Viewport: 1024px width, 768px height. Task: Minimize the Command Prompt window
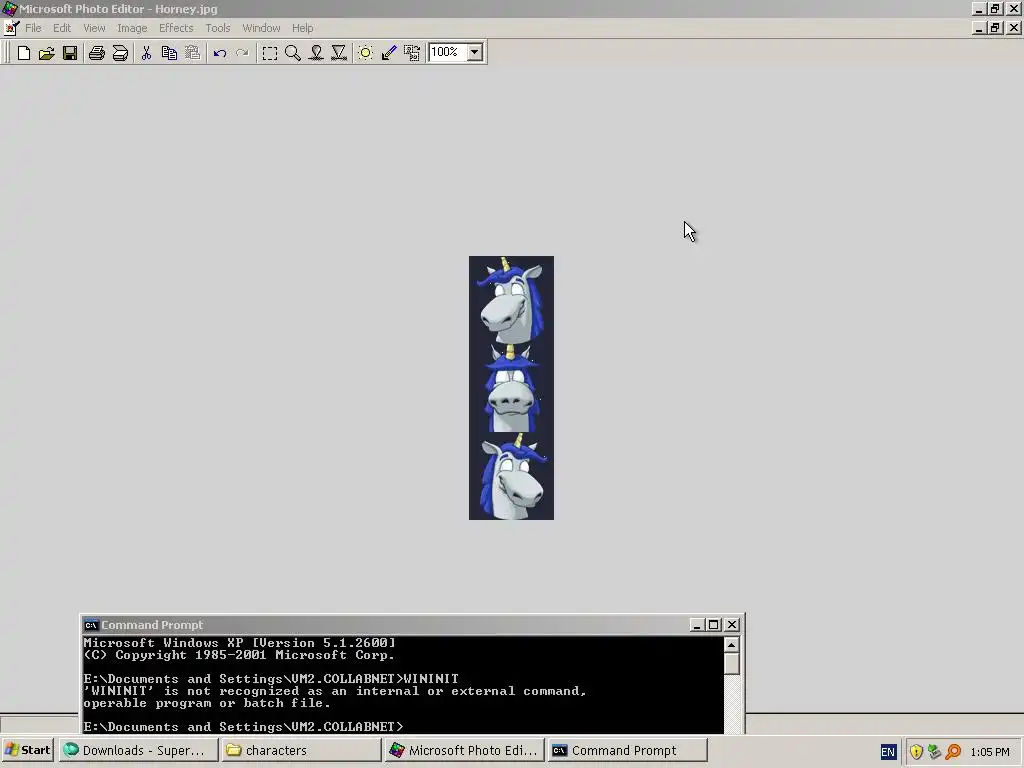point(697,625)
